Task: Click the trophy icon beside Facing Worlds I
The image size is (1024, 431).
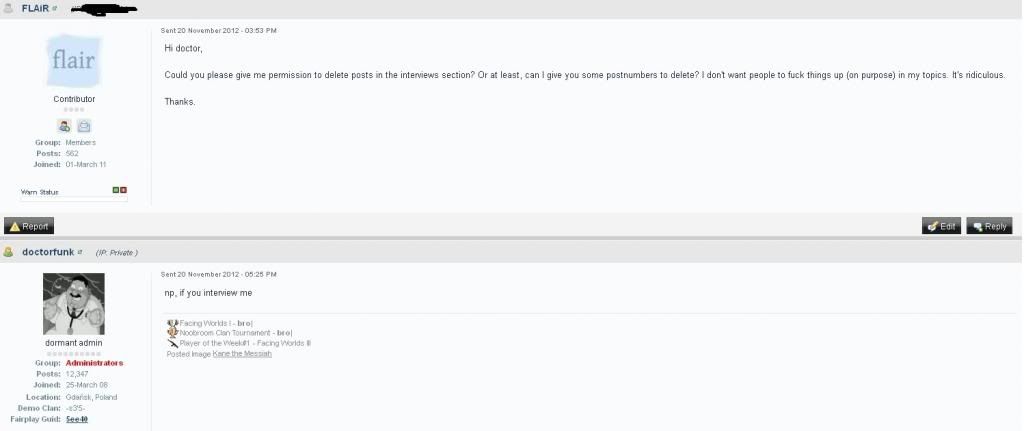Action: point(172,323)
